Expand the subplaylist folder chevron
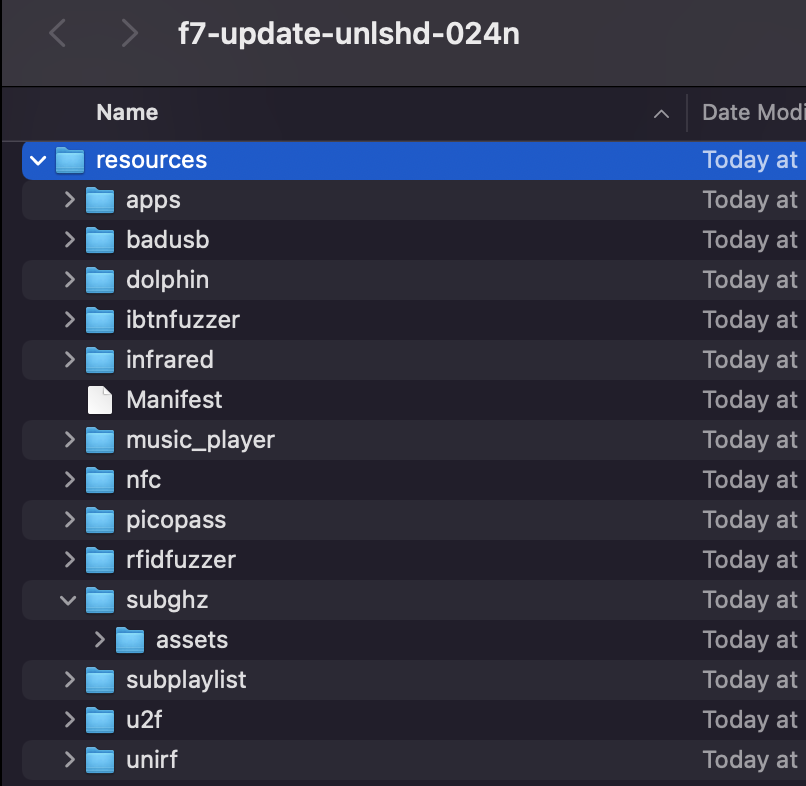Screen dimensions: 806x786 point(68,680)
